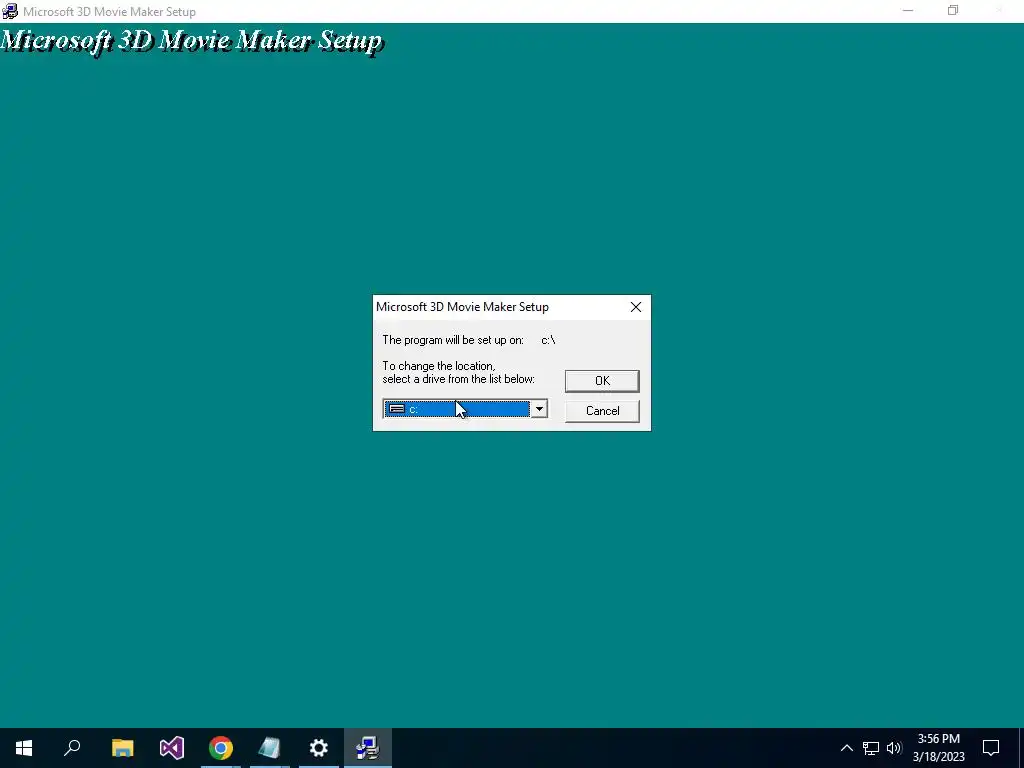Open taskbar search magnifier
1024x768 pixels.
[72, 748]
